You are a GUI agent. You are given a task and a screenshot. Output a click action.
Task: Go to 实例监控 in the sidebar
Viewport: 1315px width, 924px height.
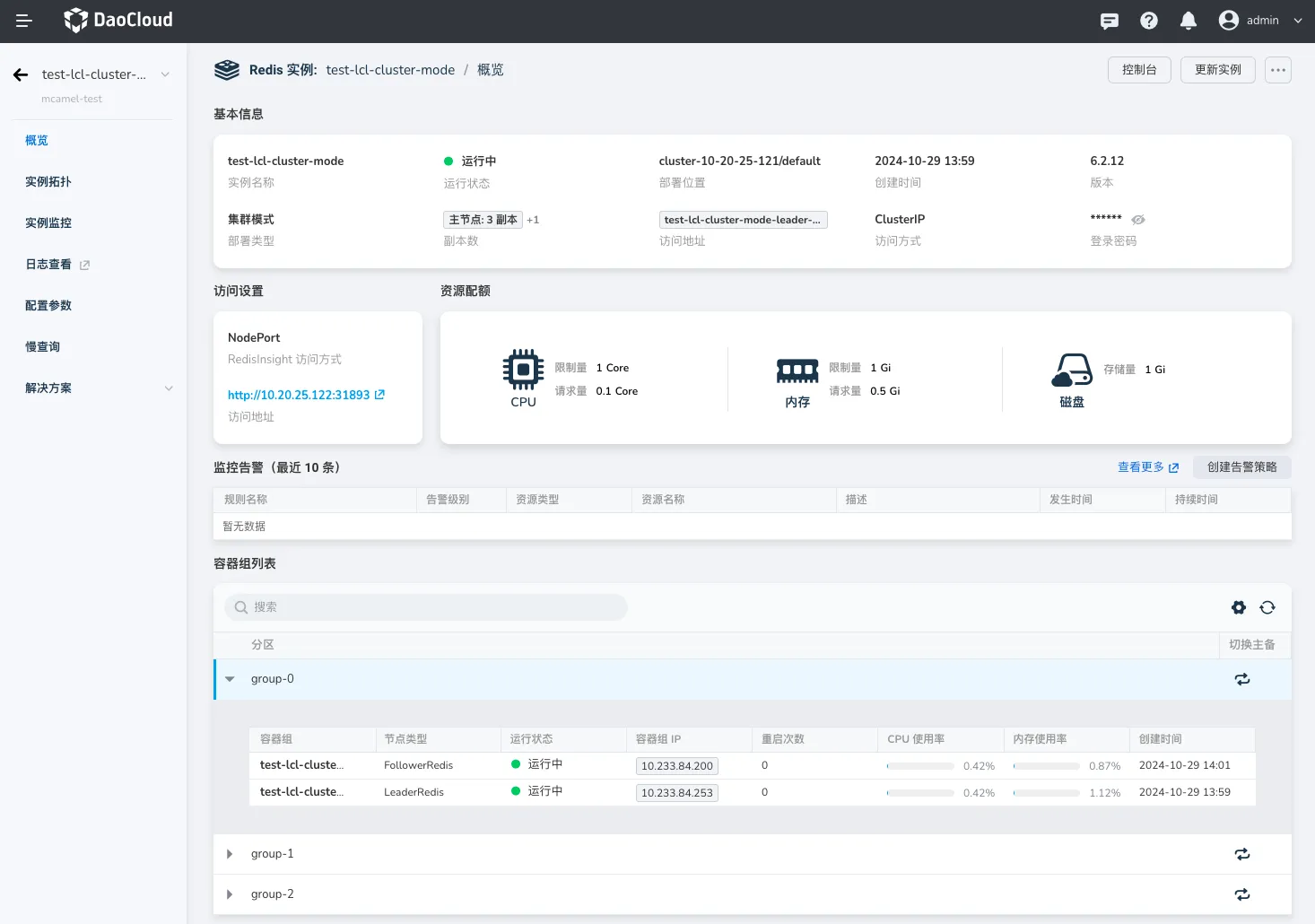(x=48, y=223)
